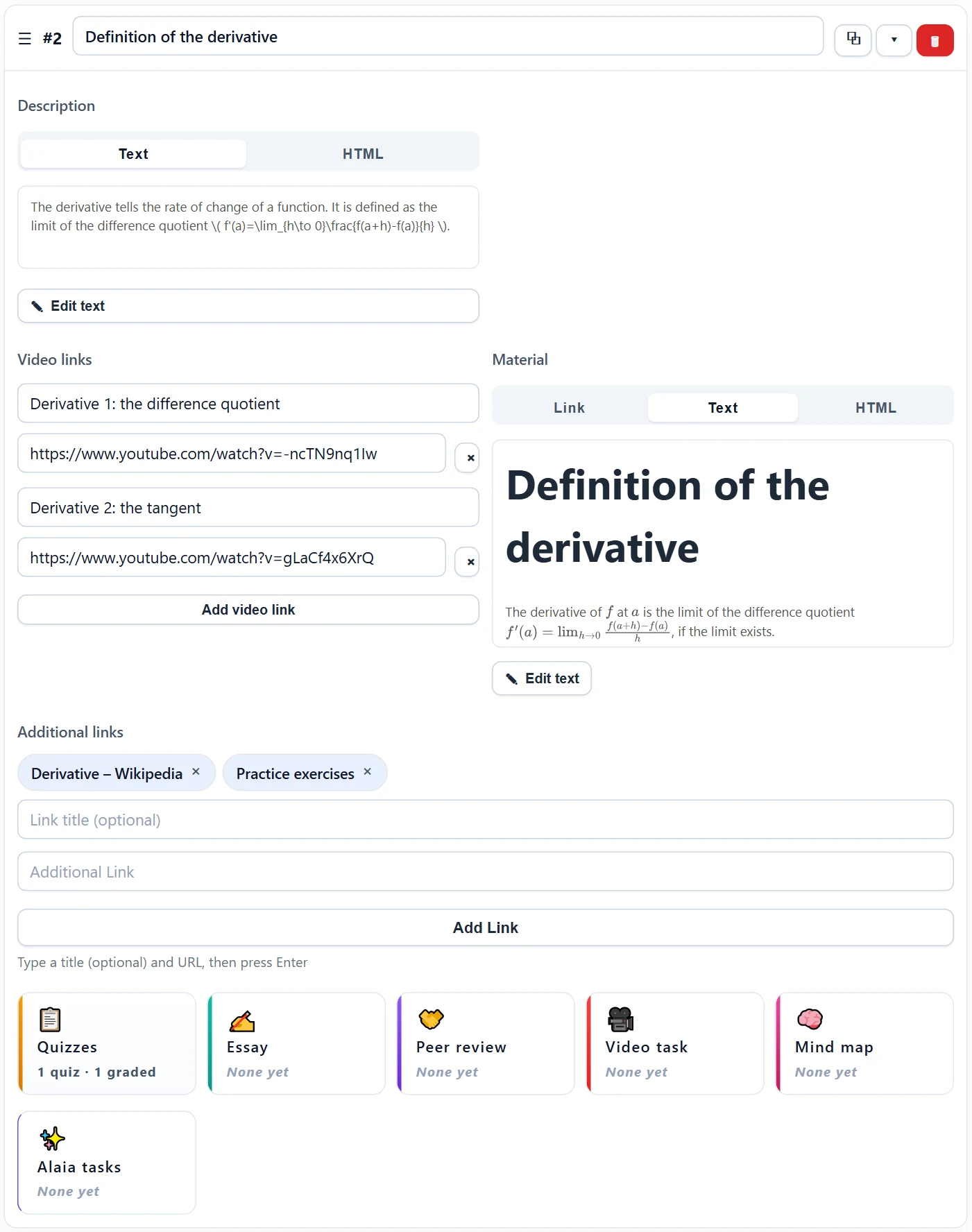Click the Material 'Definition of the derivative' preview

pos(723,544)
